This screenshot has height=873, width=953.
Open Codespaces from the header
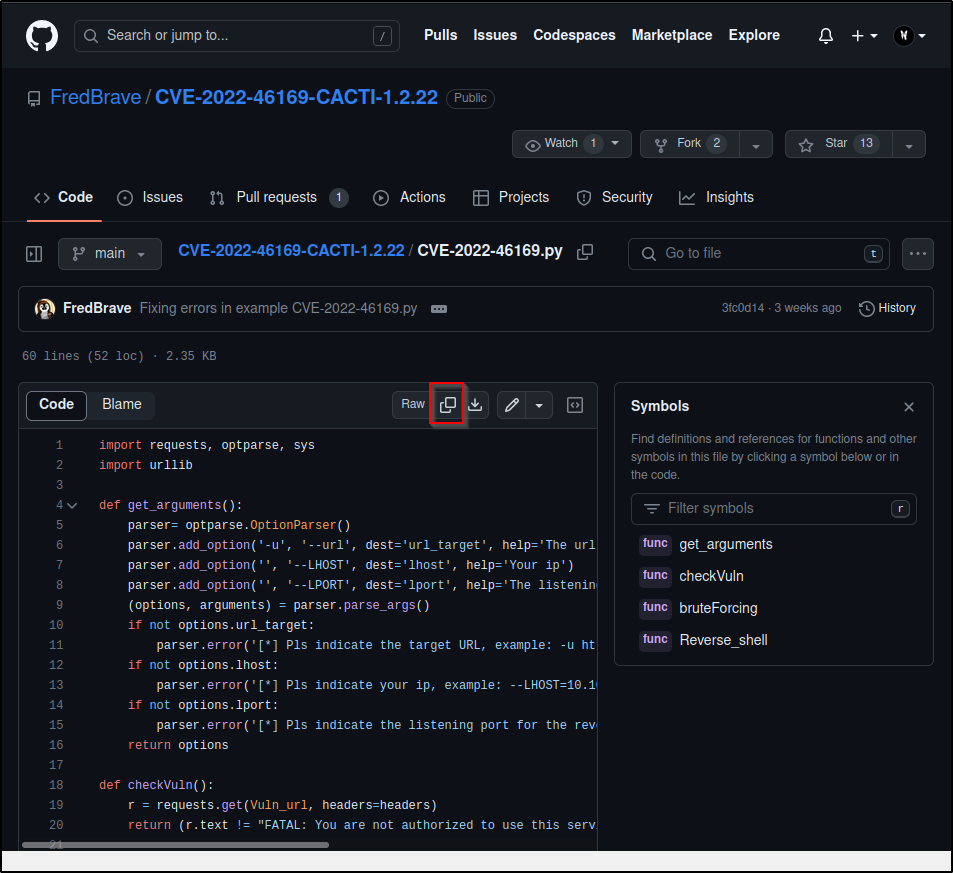574,35
